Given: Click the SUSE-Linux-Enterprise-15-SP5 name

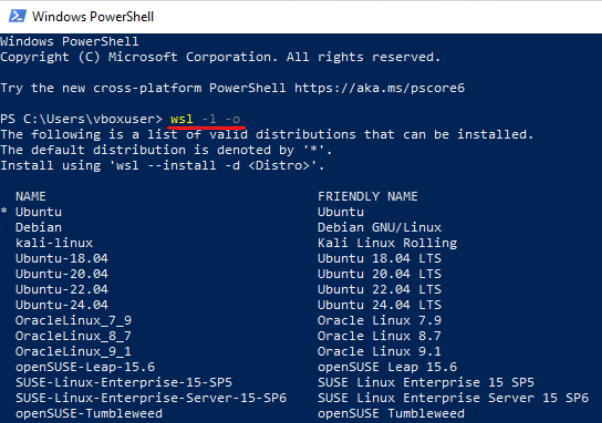Looking at the screenshot, I should tap(124, 382).
